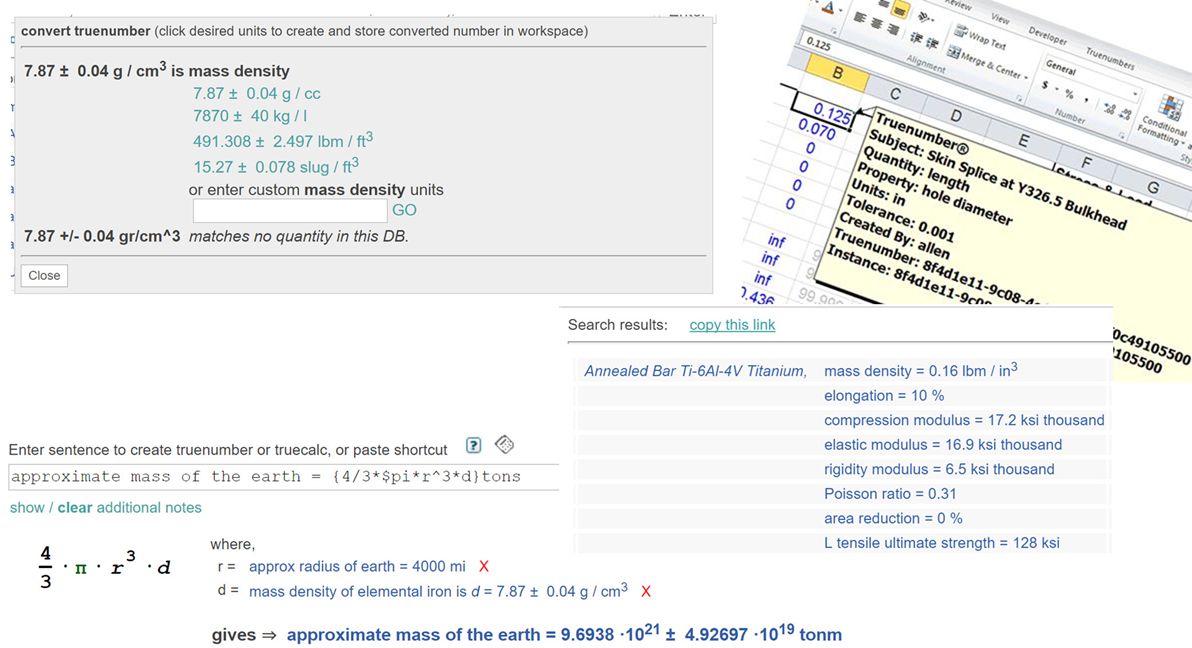Click Merge & Center in Excel ribbon
The image size is (1192, 648).
[985, 62]
